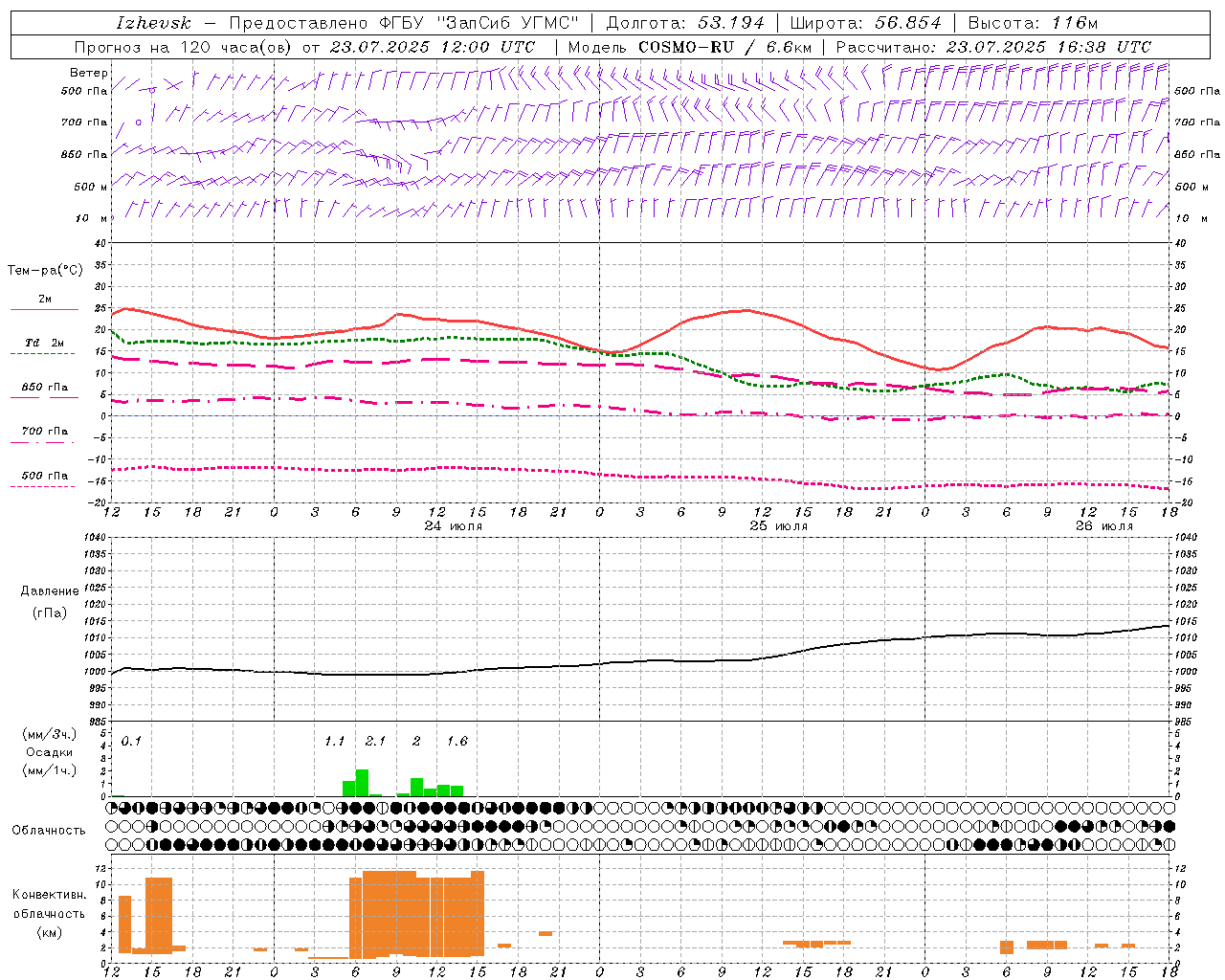Click the Осадки precipitation label
Screen dimensions: 1225x980
(x=50, y=752)
